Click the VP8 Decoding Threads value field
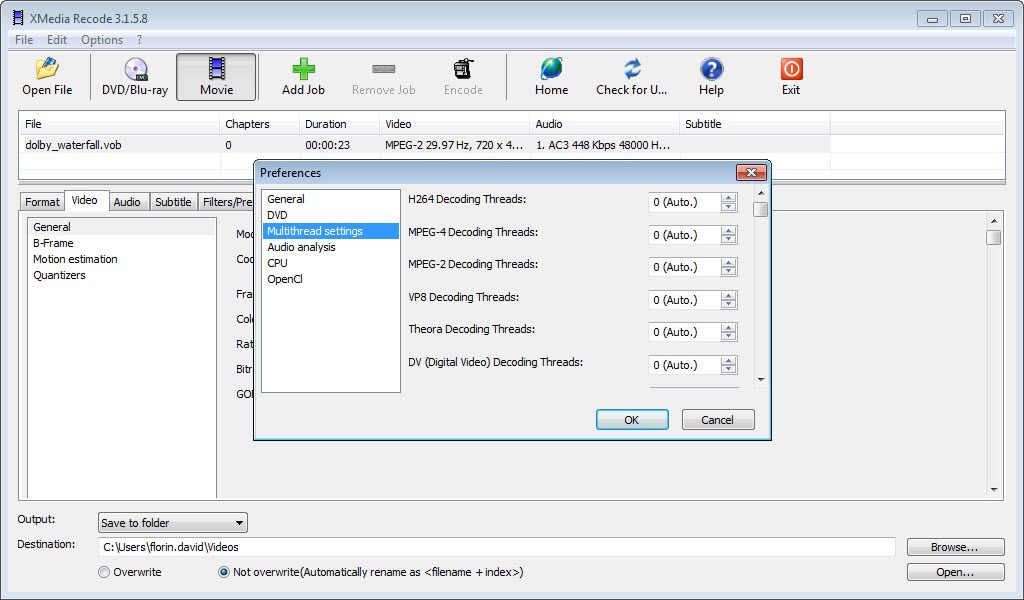 pos(684,300)
